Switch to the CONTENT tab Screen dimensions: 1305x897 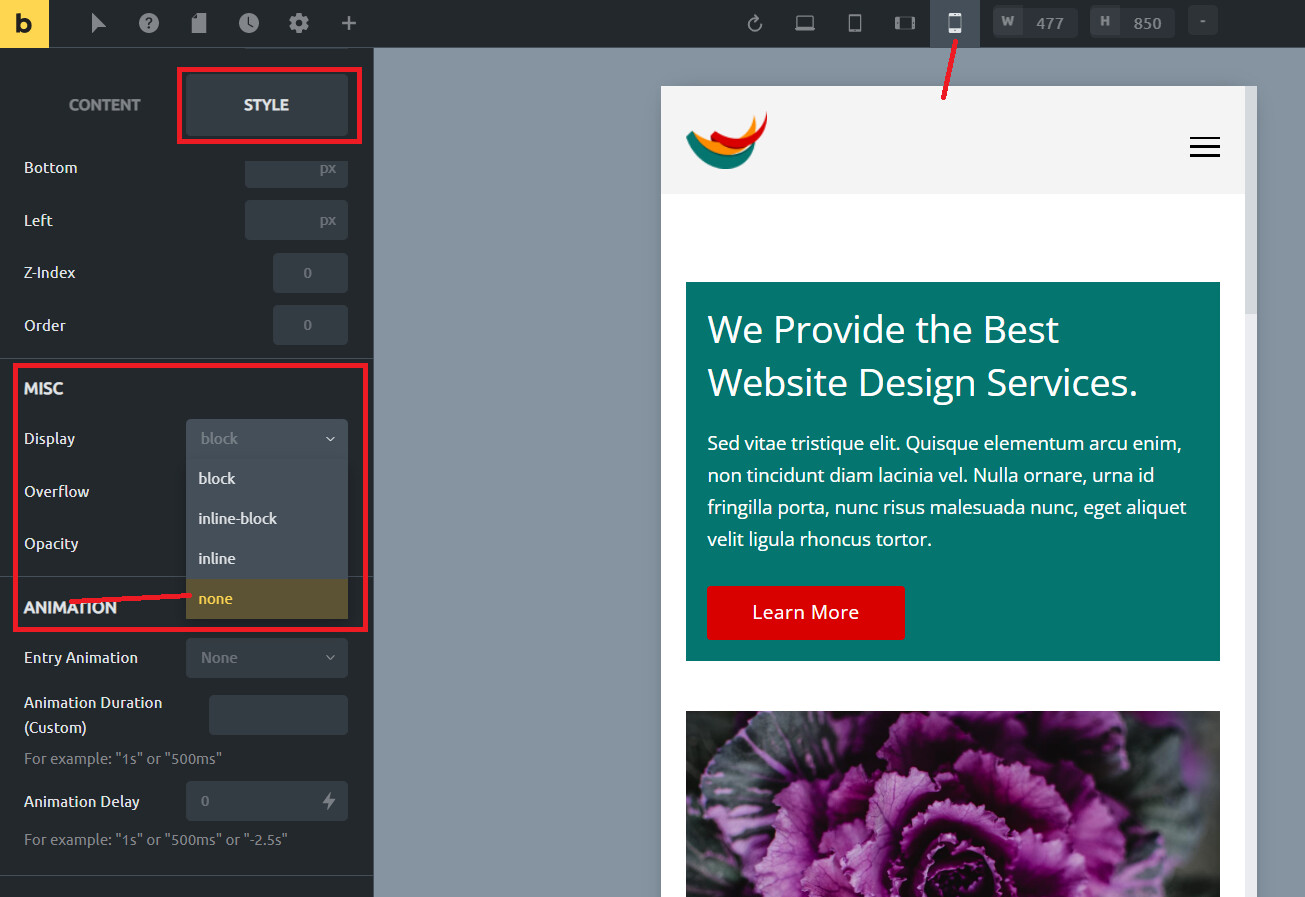104,105
